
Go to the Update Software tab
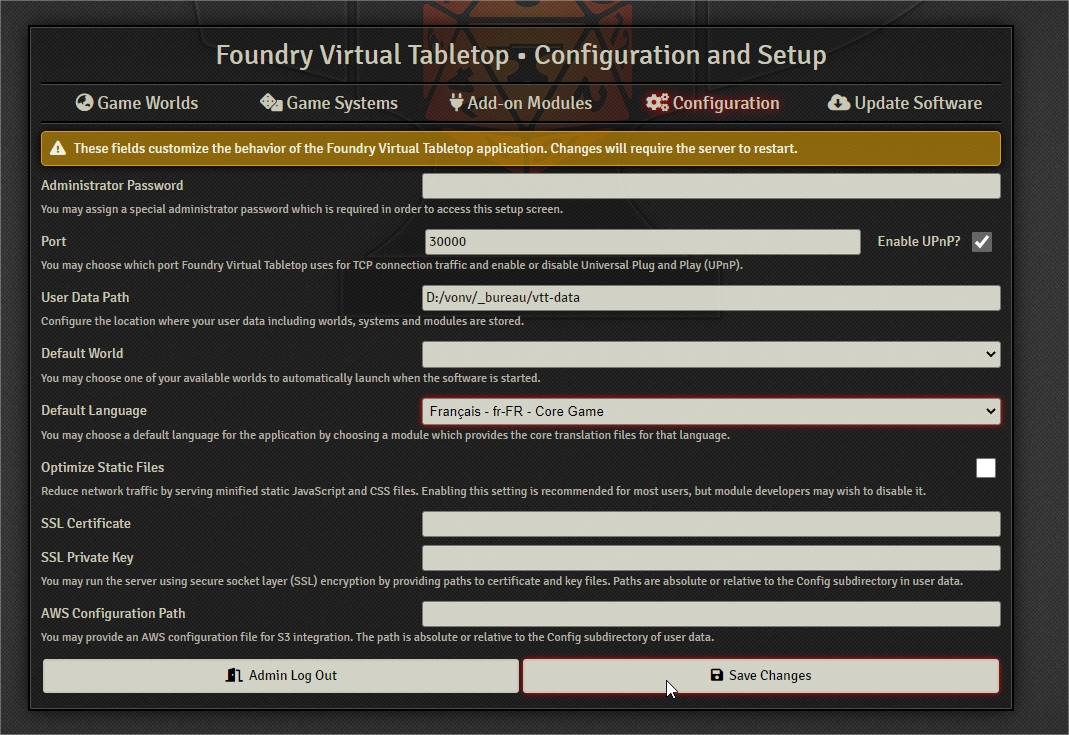coord(905,103)
